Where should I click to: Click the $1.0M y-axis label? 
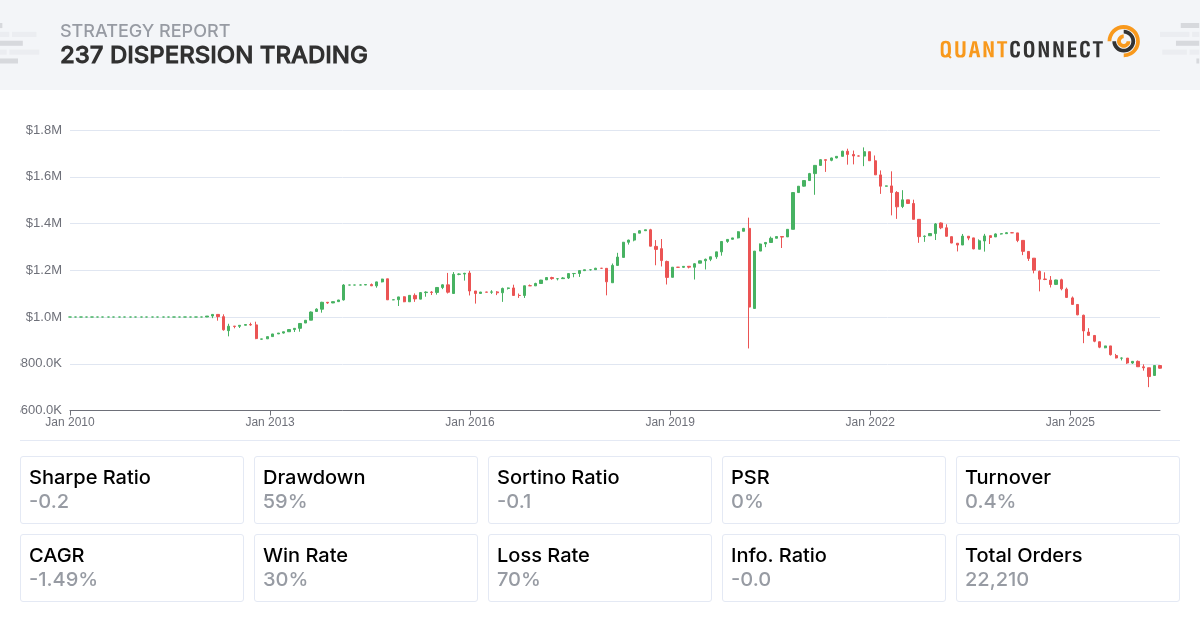pyautogui.click(x=44, y=317)
